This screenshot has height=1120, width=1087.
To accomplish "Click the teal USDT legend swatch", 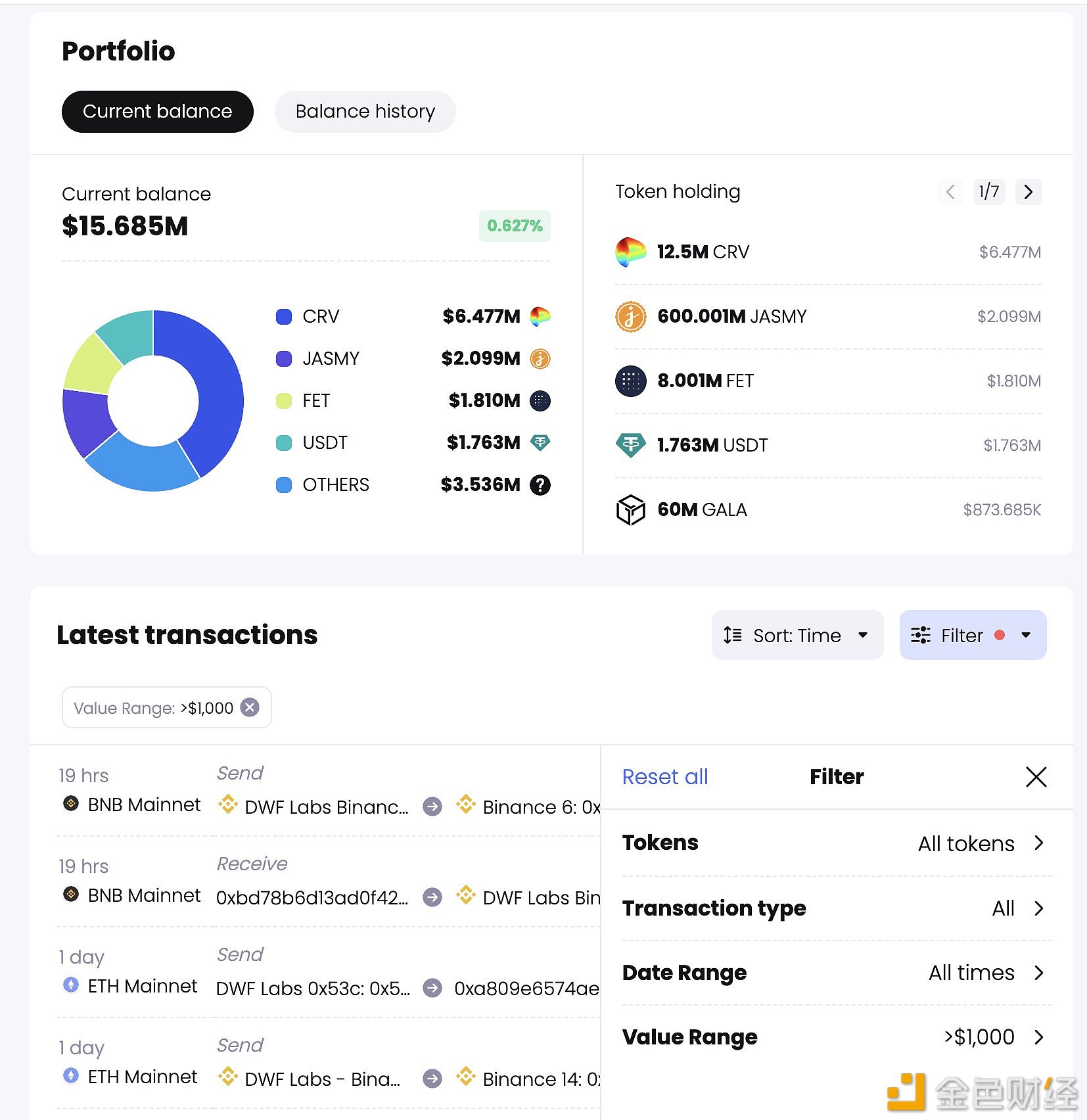I will (x=284, y=443).
